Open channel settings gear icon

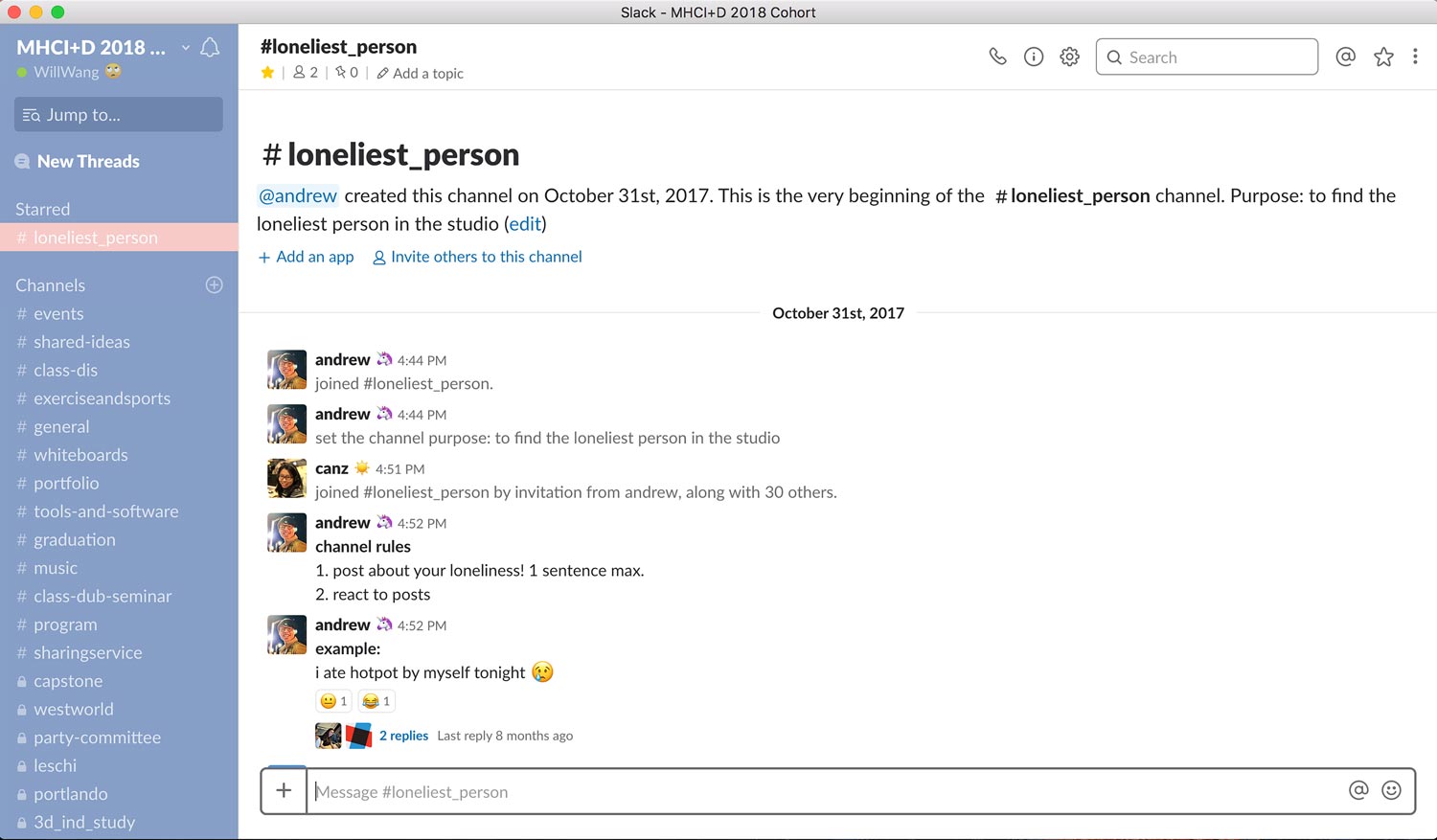pyautogui.click(x=1069, y=57)
